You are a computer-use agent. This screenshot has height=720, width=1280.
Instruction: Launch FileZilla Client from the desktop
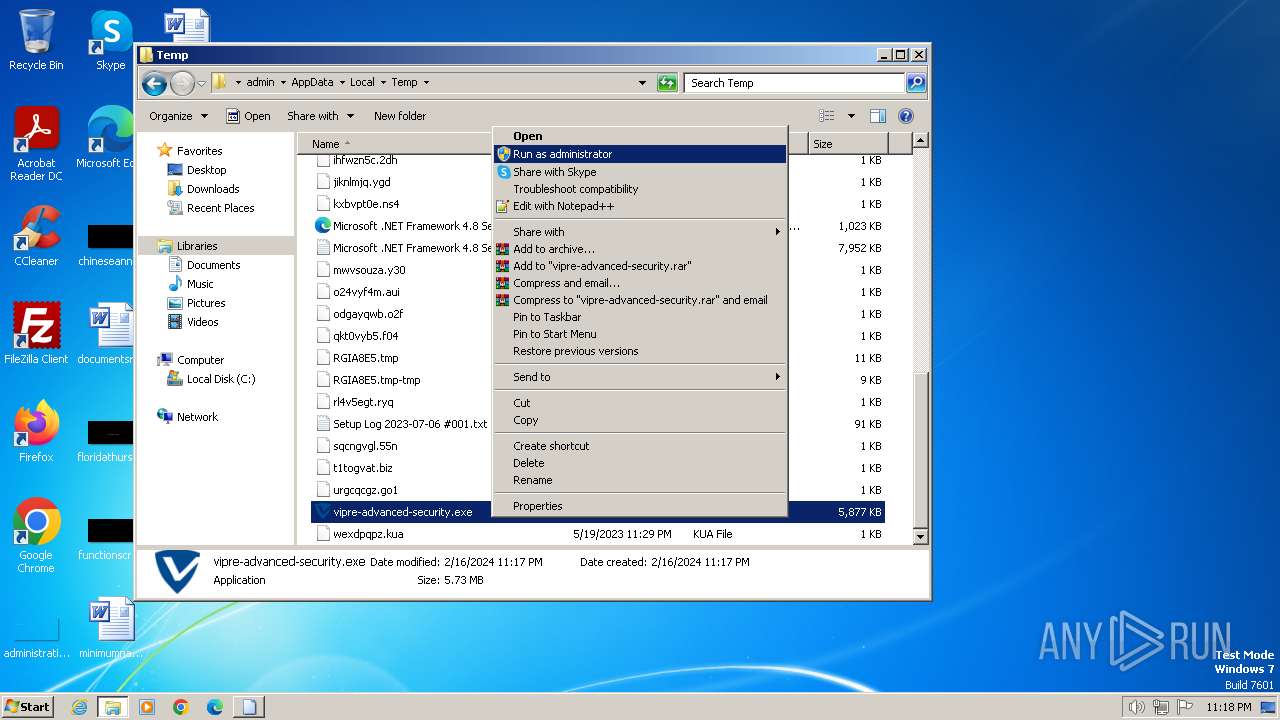[x=36, y=333]
